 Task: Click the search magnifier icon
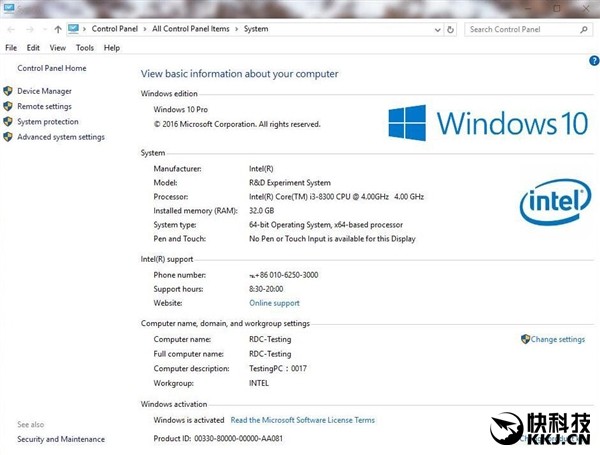pos(584,29)
